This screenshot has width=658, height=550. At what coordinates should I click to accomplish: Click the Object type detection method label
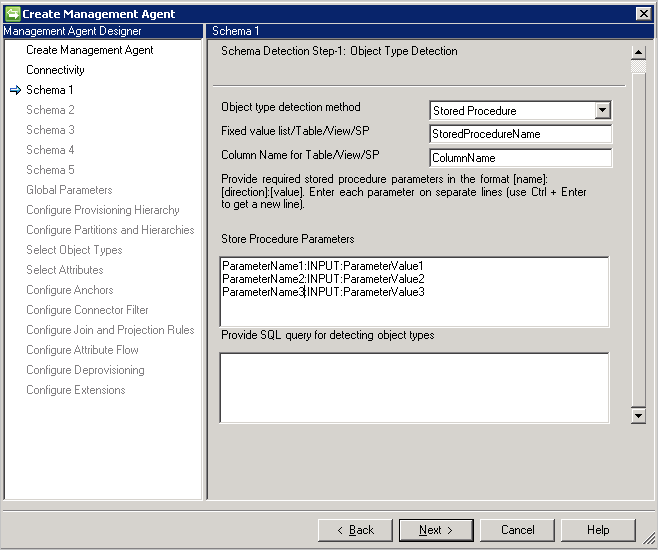[290, 107]
